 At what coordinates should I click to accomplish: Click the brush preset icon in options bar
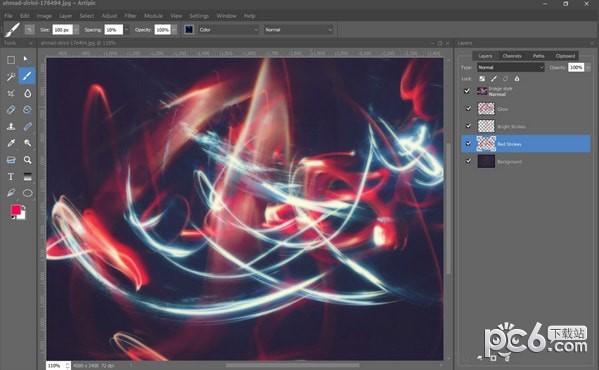(12, 29)
